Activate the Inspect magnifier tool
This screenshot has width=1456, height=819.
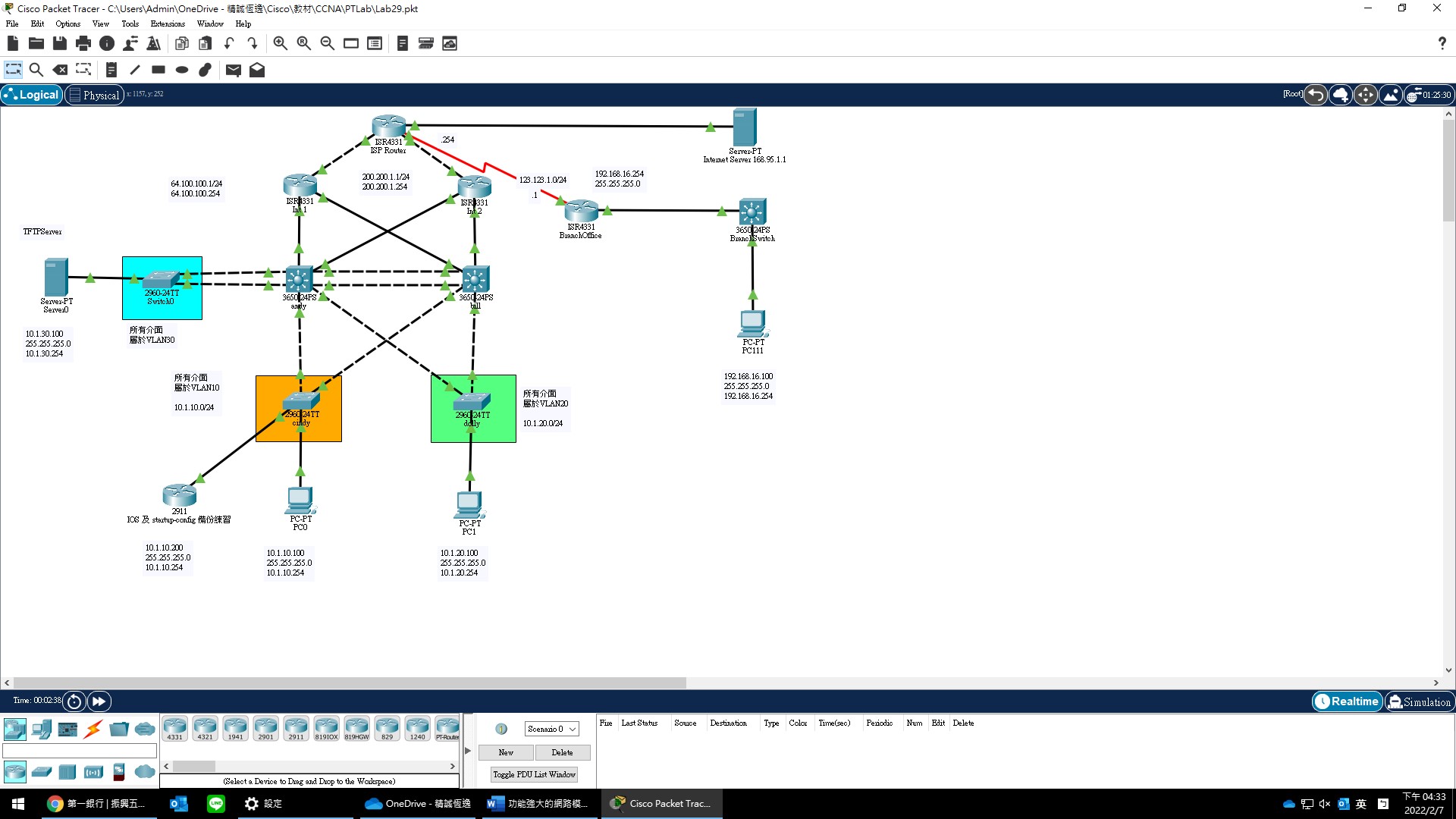pyautogui.click(x=36, y=70)
